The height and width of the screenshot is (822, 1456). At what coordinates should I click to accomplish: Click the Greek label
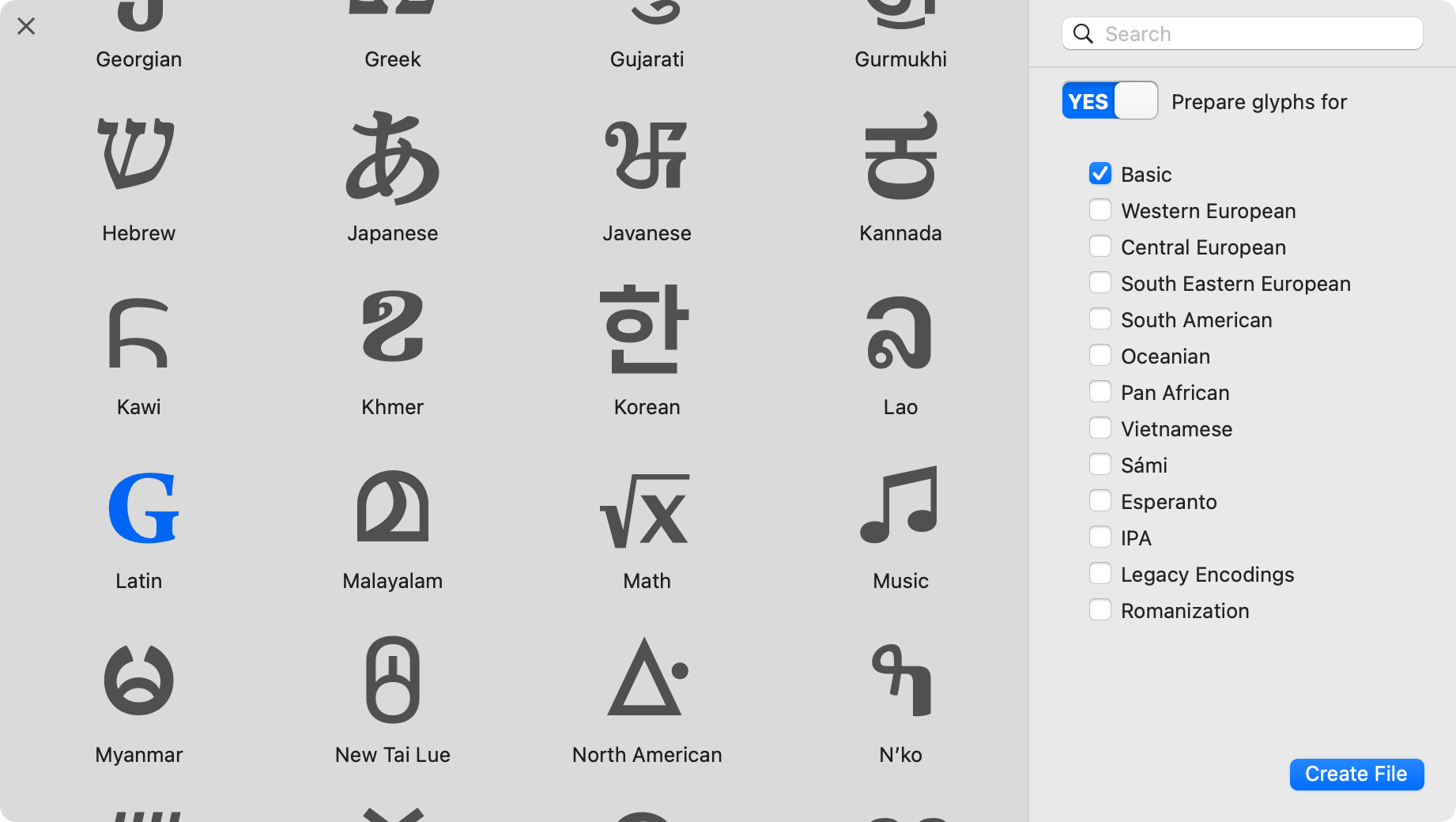(393, 59)
